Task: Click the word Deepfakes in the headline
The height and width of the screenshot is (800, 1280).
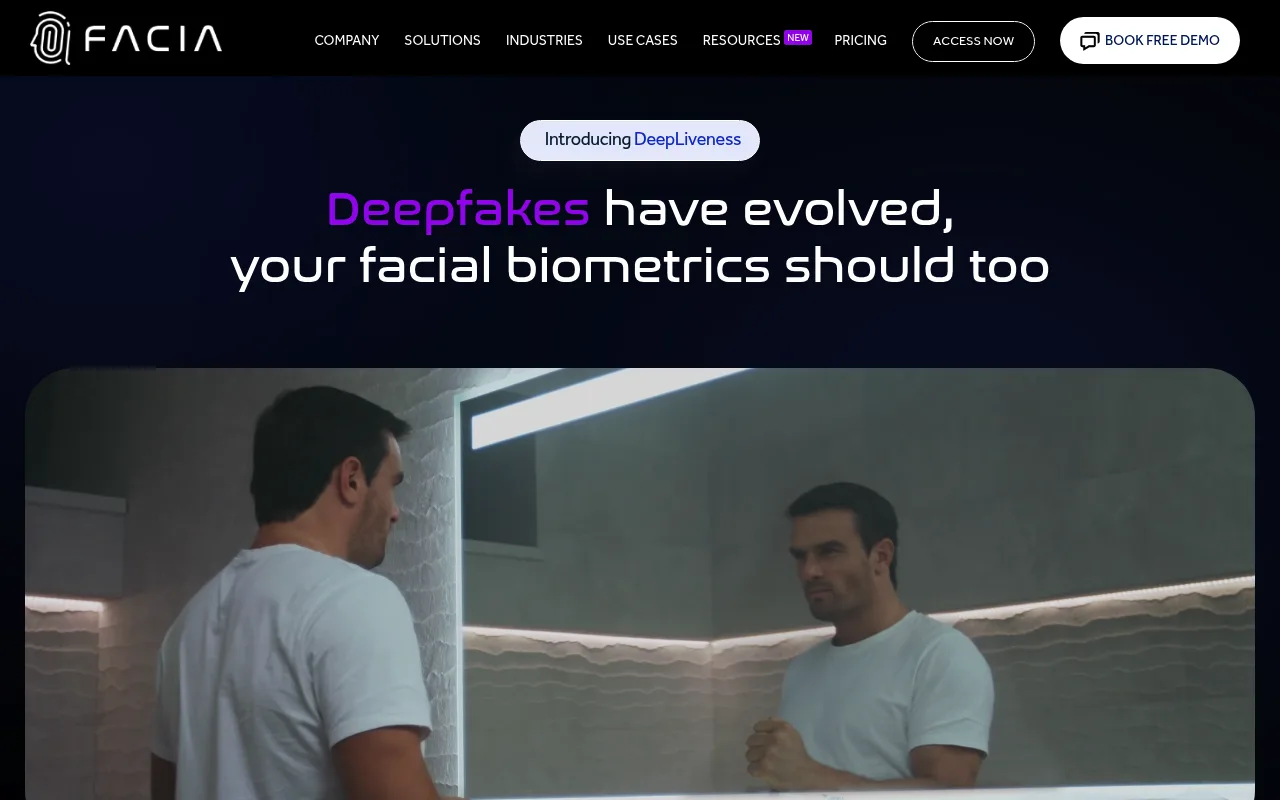Action: (458, 210)
